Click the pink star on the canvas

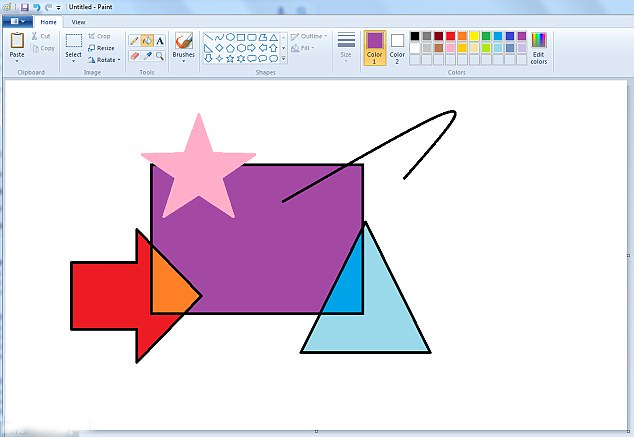coord(198,167)
